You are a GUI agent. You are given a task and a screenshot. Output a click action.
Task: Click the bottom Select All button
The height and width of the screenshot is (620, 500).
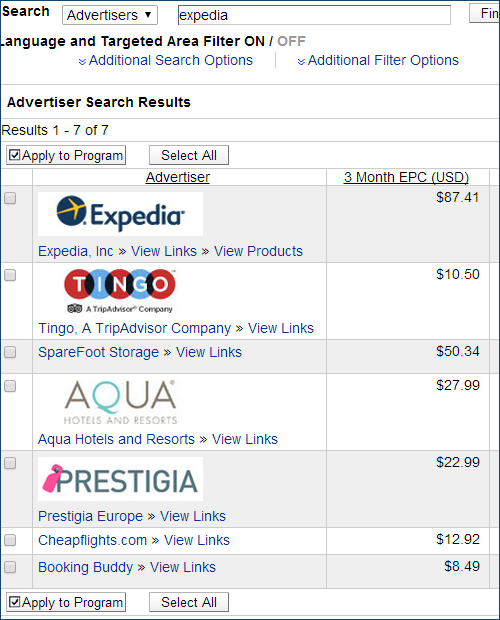pos(189,602)
